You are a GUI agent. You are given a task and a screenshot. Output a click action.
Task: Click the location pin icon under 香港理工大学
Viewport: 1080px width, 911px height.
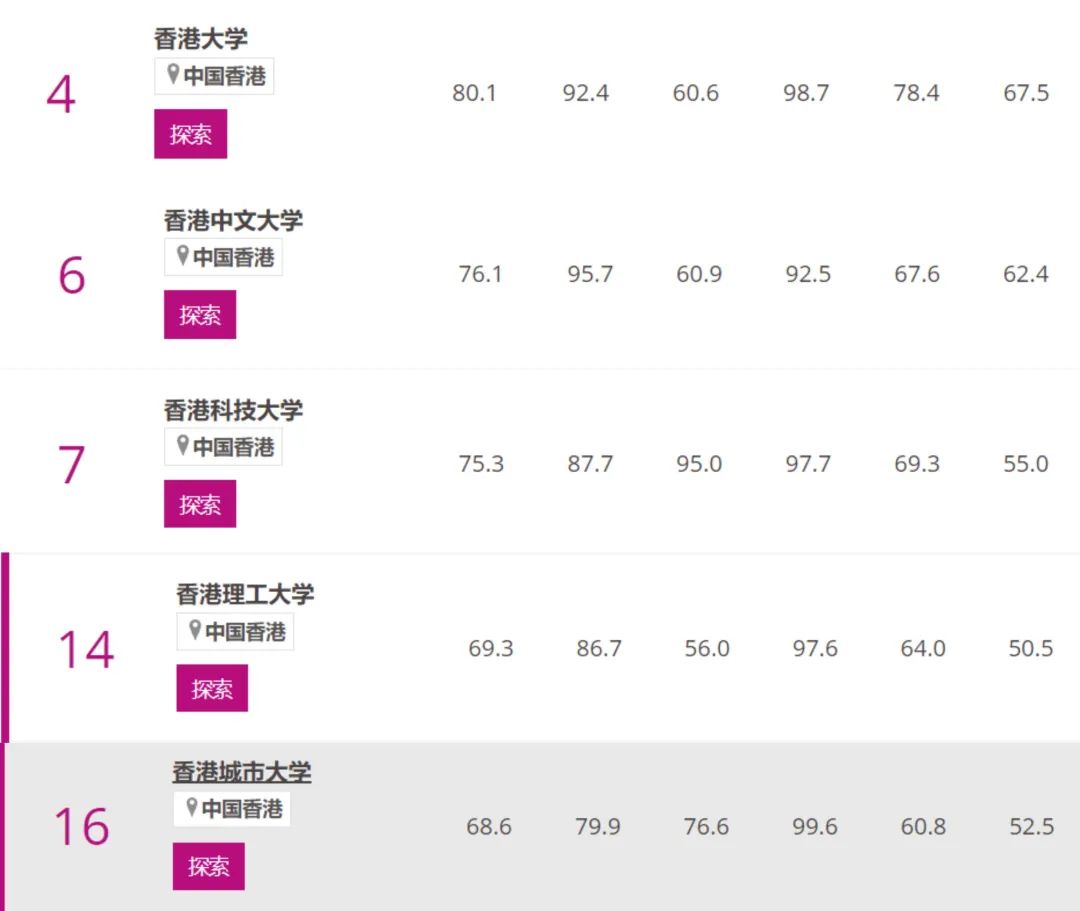pyautogui.click(x=195, y=629)
